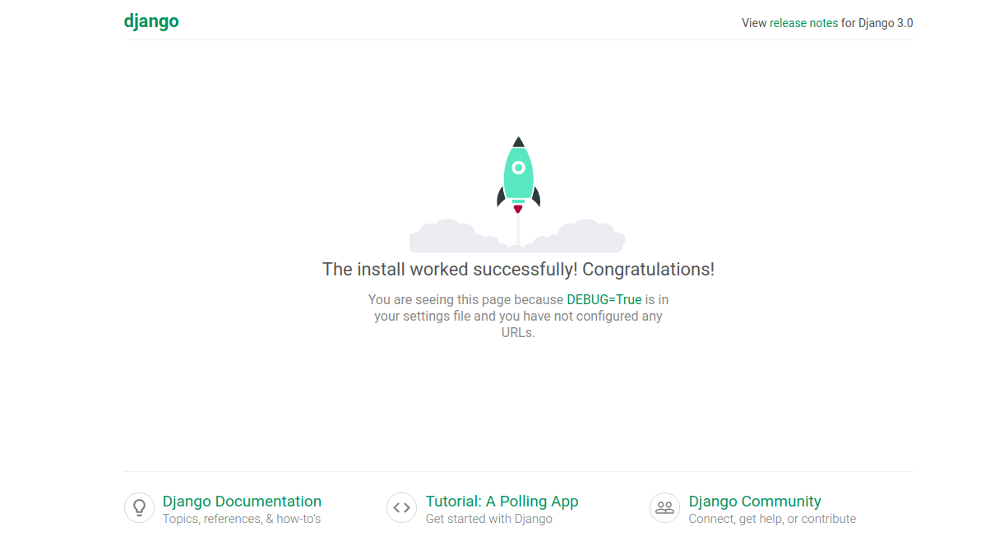Click 'for Django 3.0' text in header
1004x541 pixels.
(x=877, y=23)
